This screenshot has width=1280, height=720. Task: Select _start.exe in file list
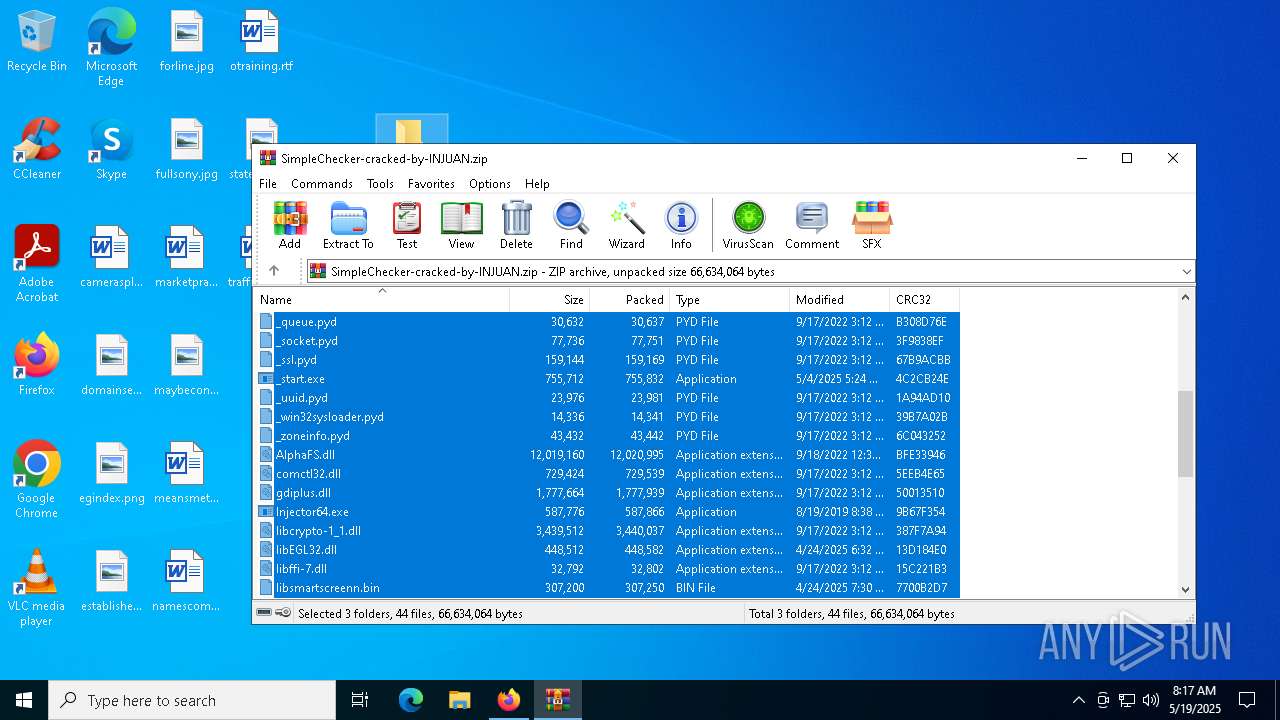point(607,379)
